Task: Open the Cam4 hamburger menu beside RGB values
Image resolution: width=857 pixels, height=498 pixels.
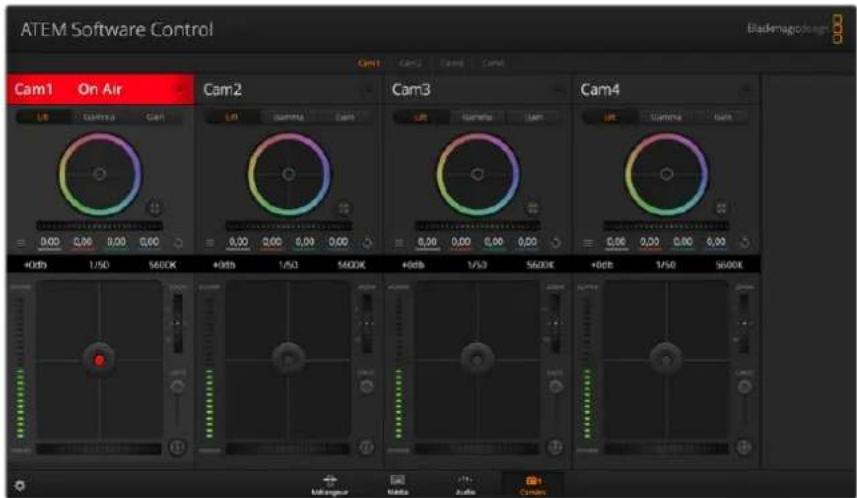Action: (588, 243)
